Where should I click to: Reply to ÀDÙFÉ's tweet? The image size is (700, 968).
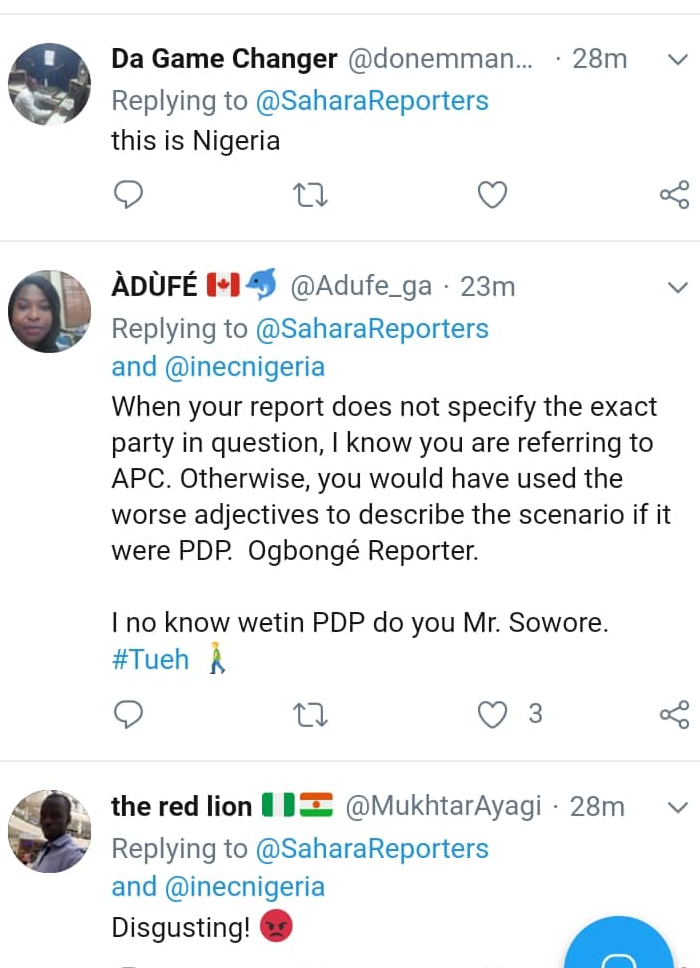tap(129, 714)
